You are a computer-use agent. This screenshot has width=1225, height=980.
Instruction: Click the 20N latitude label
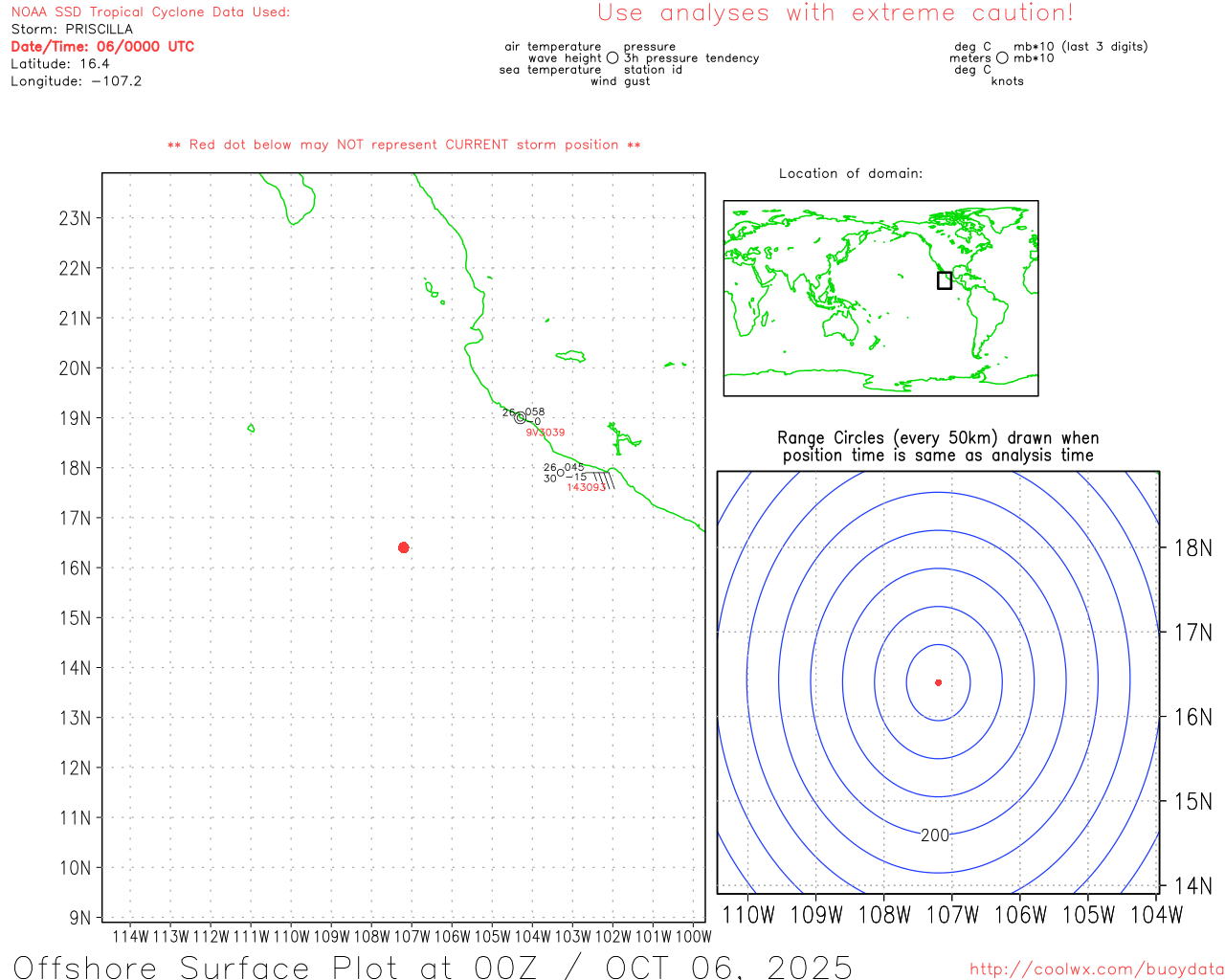tap(75, 368)
